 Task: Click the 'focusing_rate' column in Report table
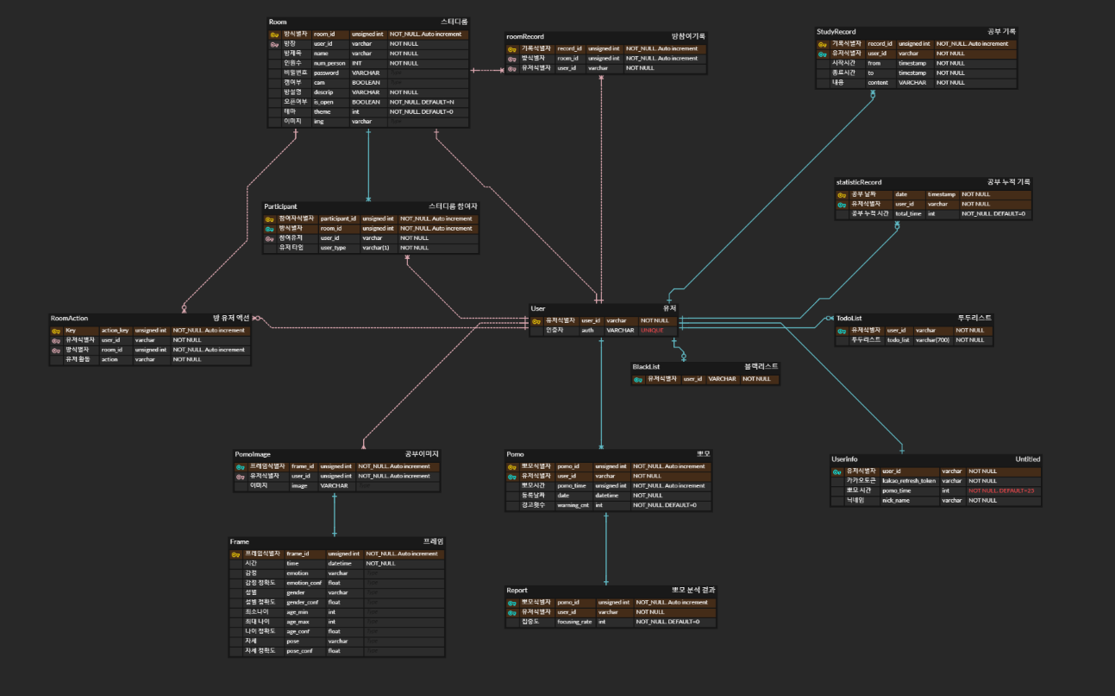pos(575,622)
